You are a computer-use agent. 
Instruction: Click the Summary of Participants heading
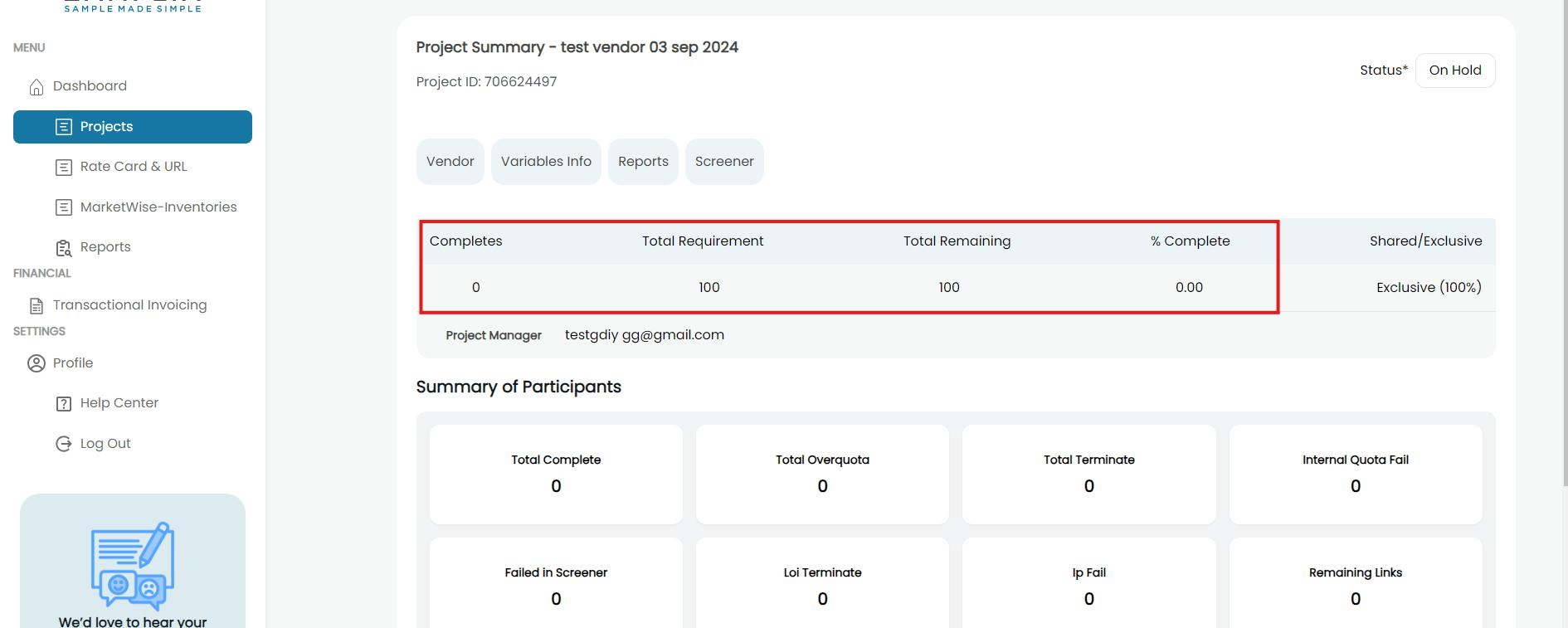[x=519, y=387]
